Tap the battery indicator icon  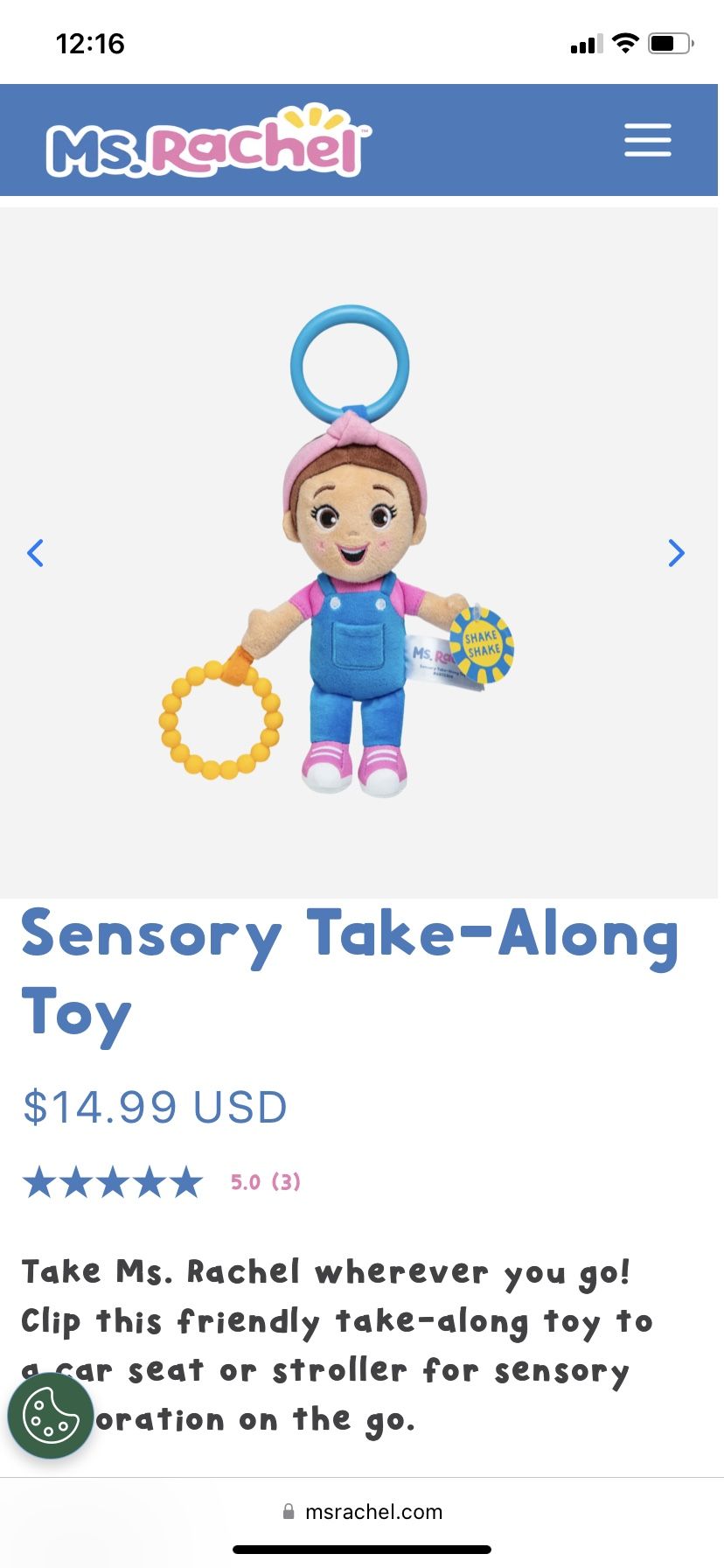(671, 43)
